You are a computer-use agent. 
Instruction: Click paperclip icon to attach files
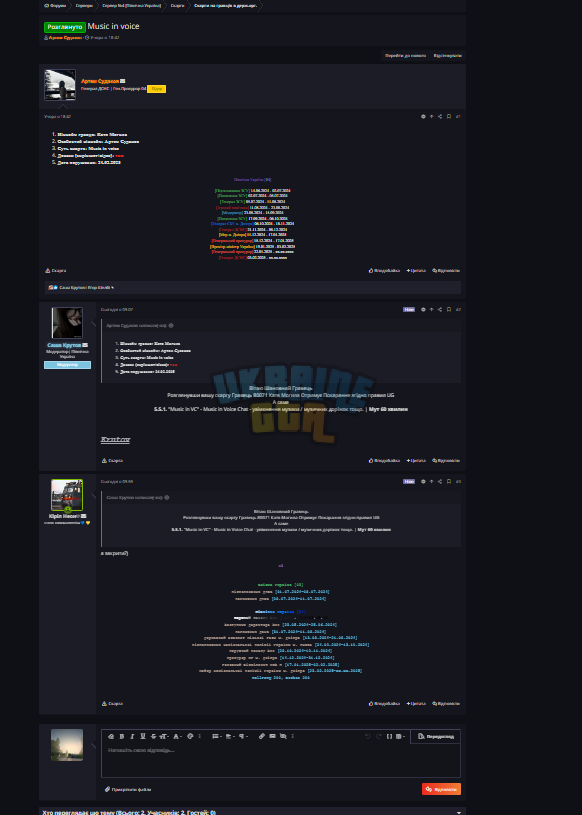pyautogui.click(x=107, y=789)
